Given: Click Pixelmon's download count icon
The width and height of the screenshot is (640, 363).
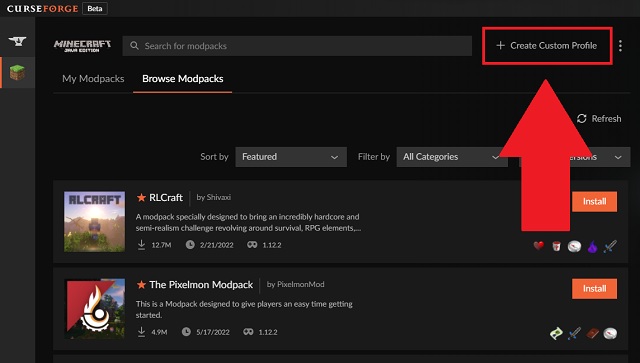Looking at the screenshot, I should point(141,332).
